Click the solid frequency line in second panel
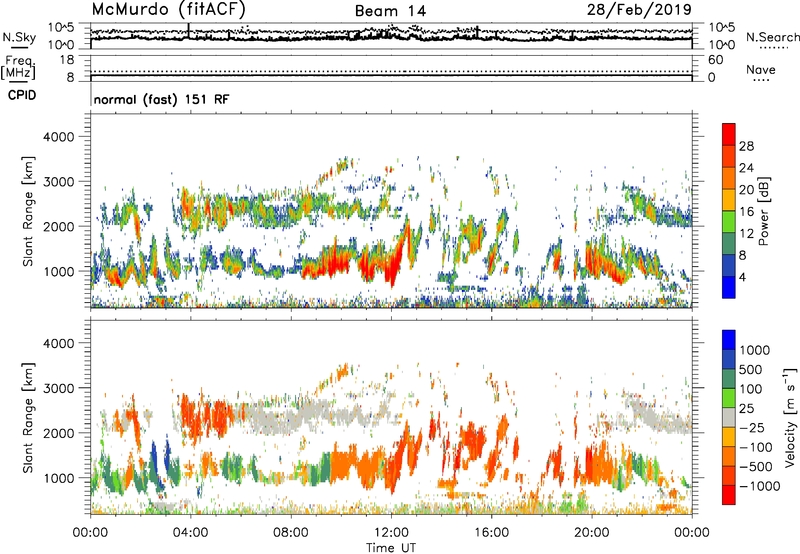 pos(391,75)
